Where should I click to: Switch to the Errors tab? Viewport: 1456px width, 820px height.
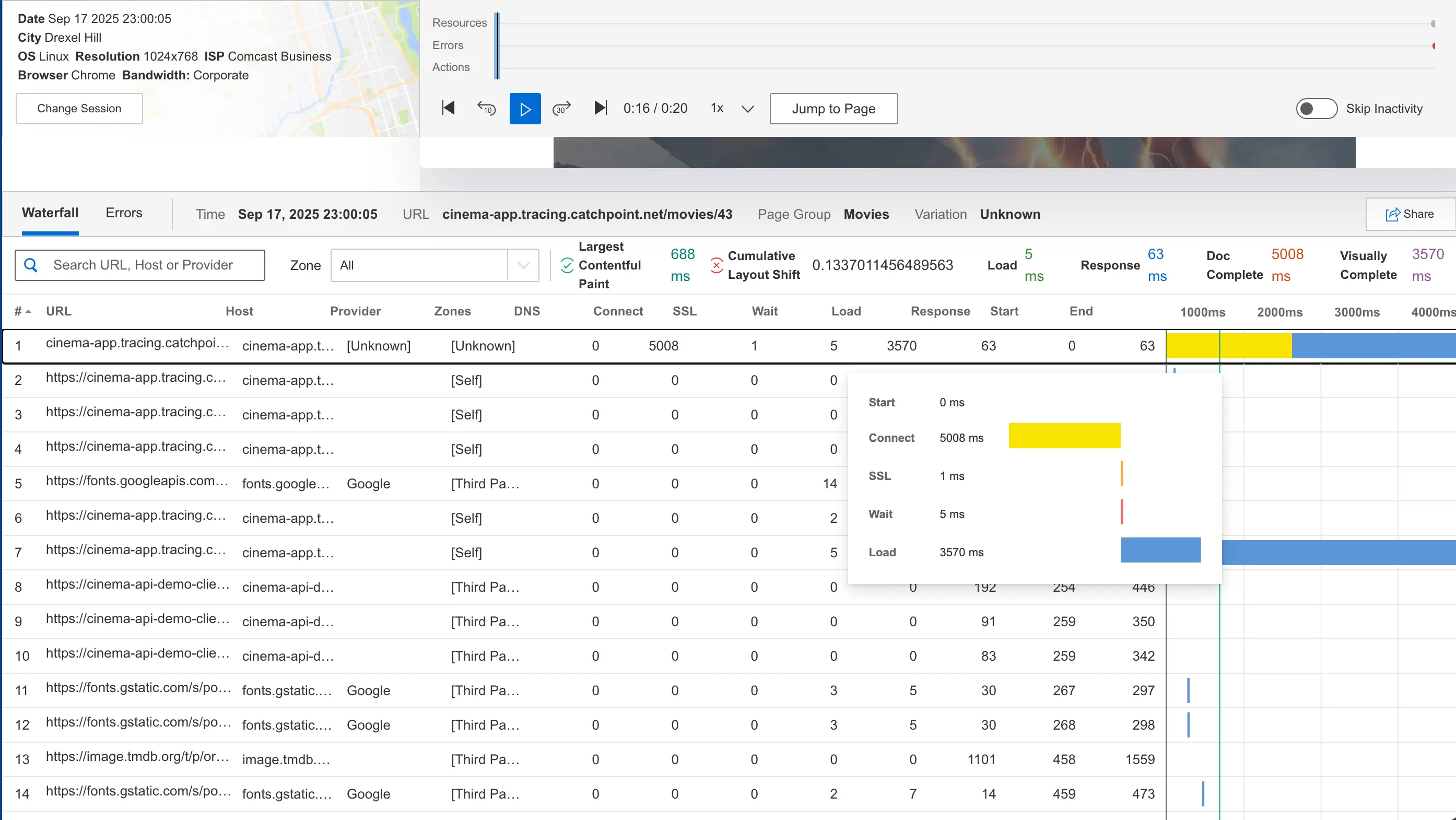click(x=124, y=213)
